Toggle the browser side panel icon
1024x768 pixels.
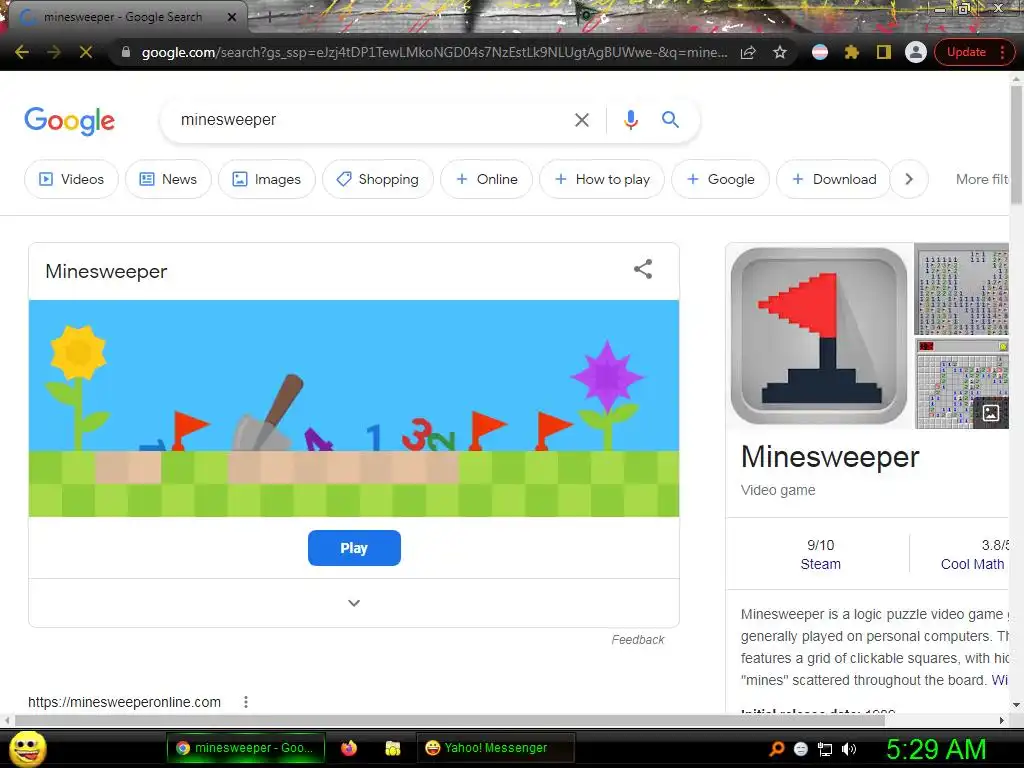(884, 52)
